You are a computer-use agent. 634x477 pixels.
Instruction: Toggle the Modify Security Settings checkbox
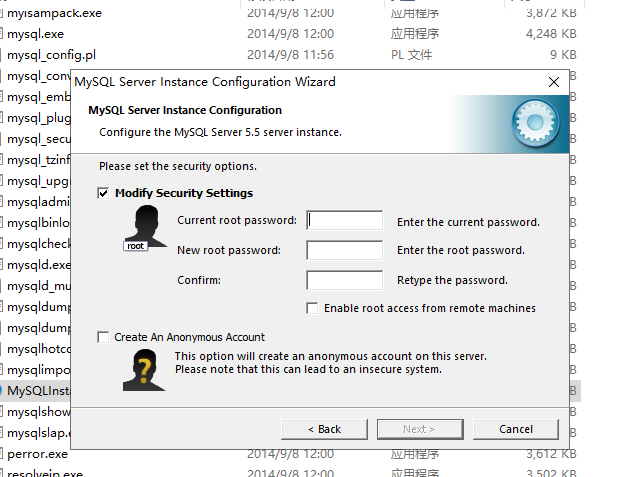[x=103, y=193]
